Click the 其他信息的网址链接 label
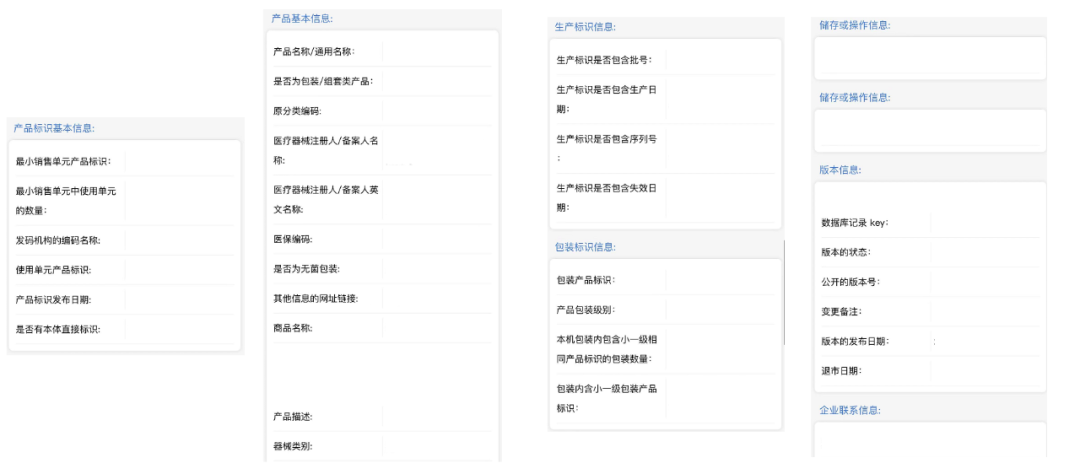This screenshot has height=474, width=1080. 315,298
